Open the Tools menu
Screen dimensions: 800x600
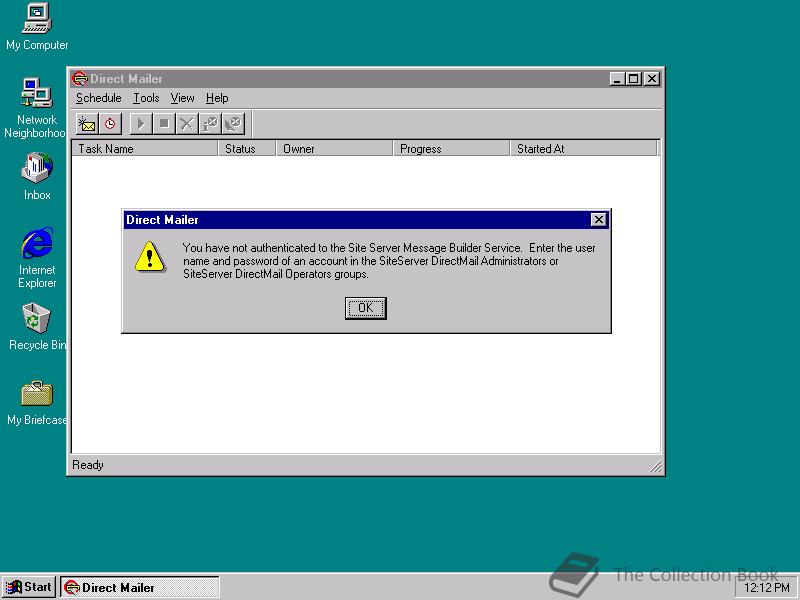pos(146,98)
